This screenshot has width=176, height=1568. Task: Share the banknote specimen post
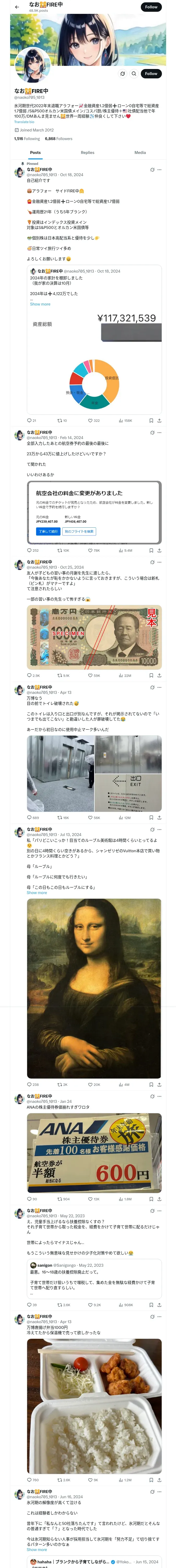(160, 675)
